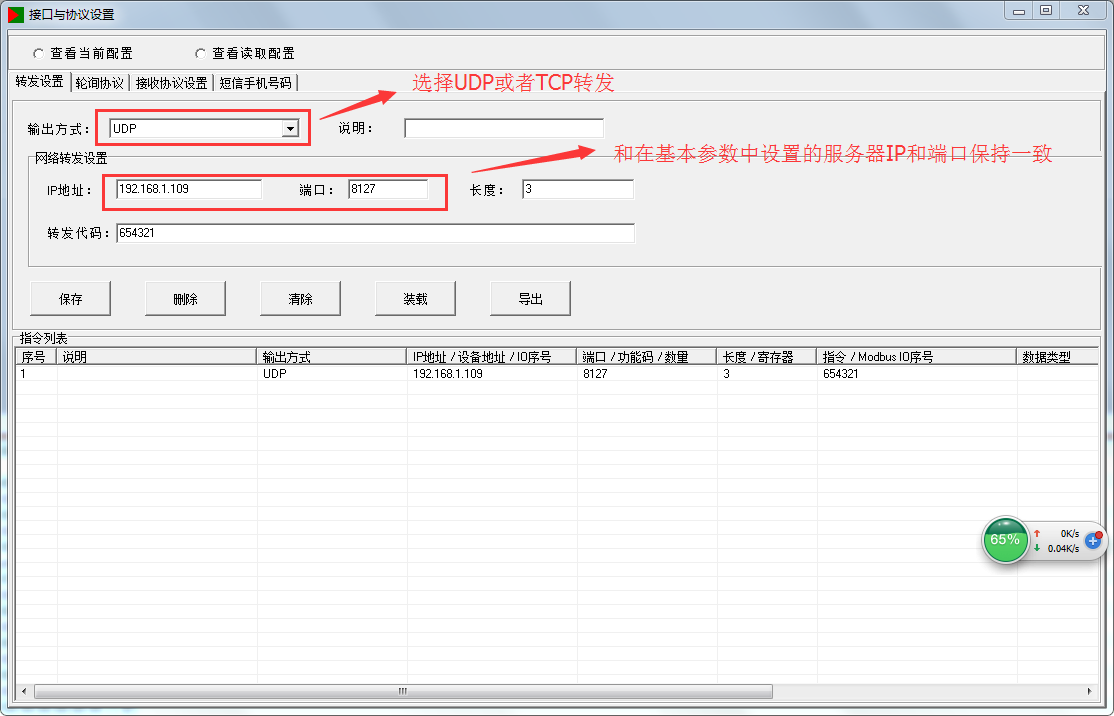Click the green 65% floating ball
Screen dimensions: 1114x716
click(x=1004, y=539)
